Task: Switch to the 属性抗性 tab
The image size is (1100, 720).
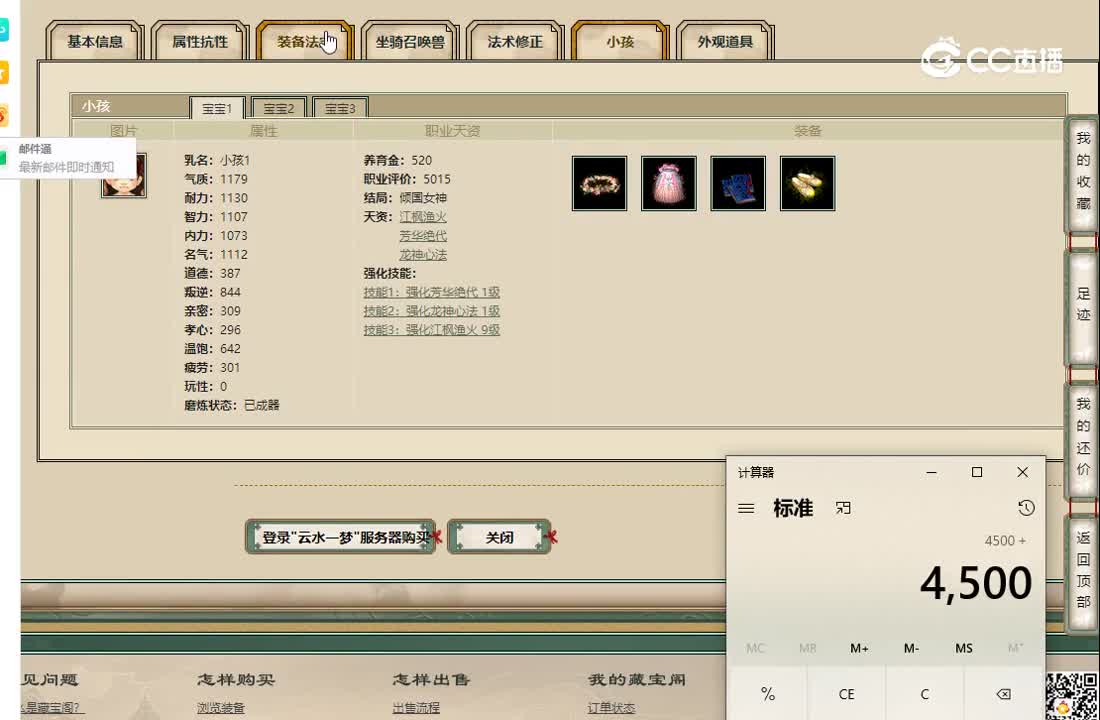Action: click(x=200, y=41)
